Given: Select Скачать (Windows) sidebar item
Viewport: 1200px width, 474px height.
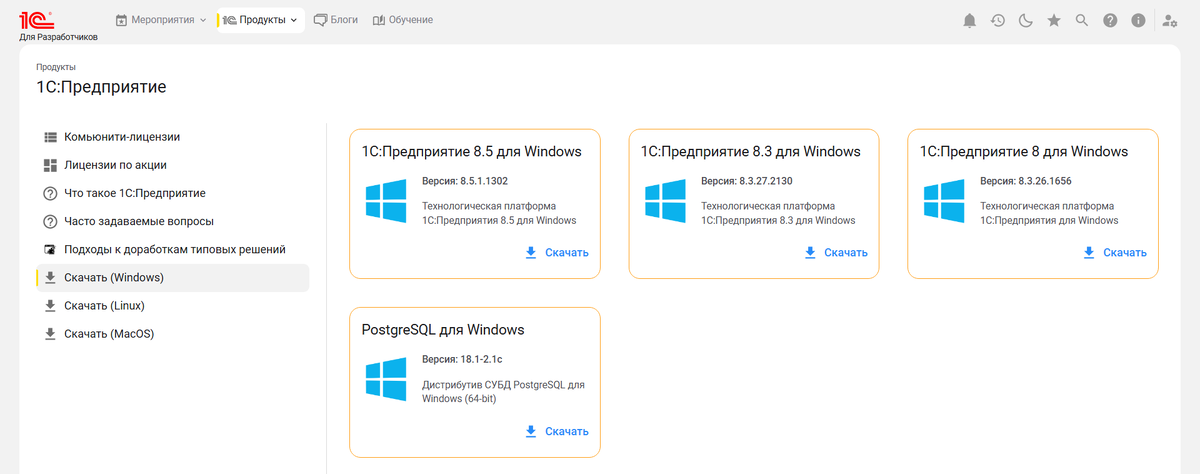Looking at the screenshot, I should (x=172, y=278).
